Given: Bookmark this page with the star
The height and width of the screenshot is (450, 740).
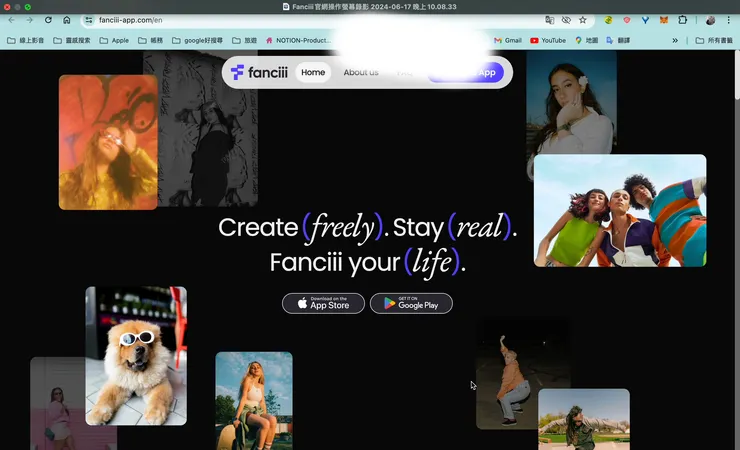Looking at the screenshot, I should point(583,20).
